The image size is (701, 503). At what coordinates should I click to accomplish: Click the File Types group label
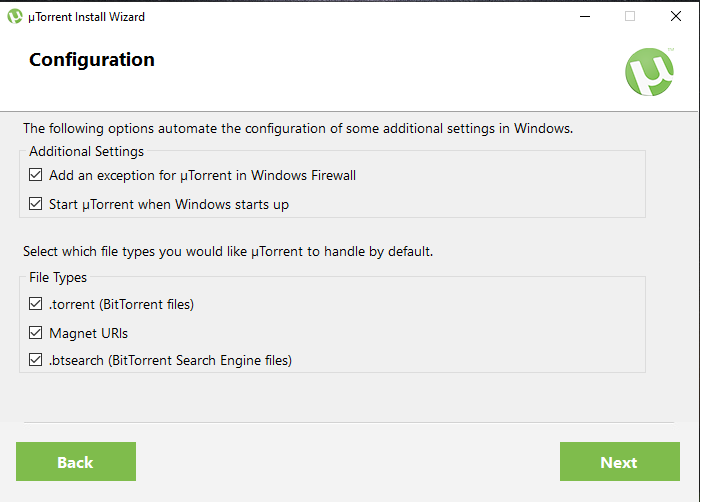[x=58, y=277]
